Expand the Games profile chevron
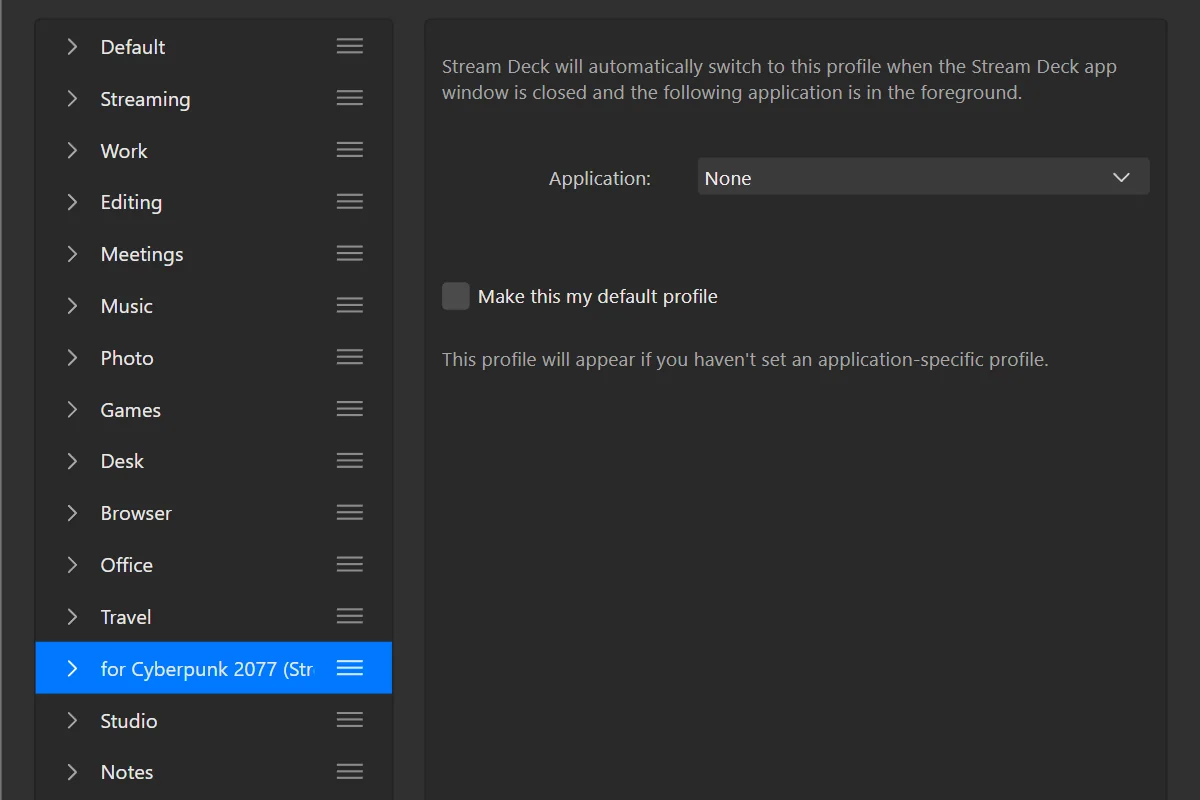The image size is (1200, 800). (72, 409)
